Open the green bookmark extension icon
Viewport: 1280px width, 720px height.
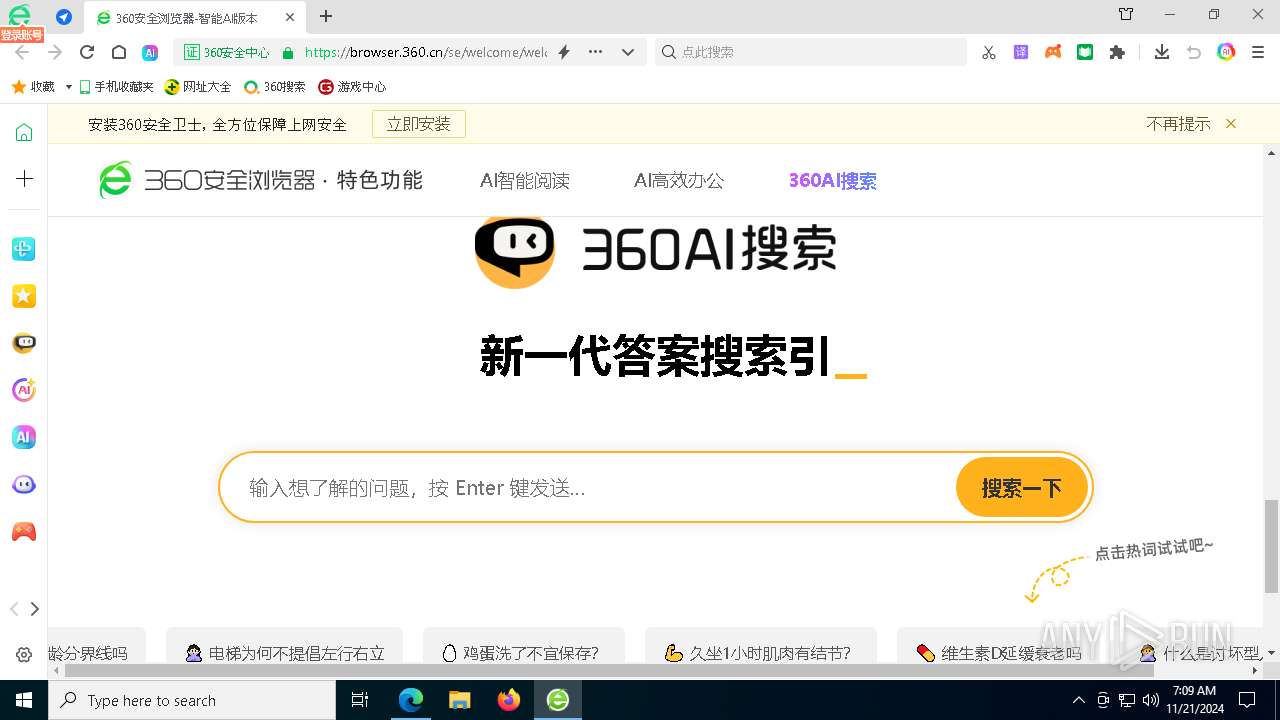[1085, 52]
